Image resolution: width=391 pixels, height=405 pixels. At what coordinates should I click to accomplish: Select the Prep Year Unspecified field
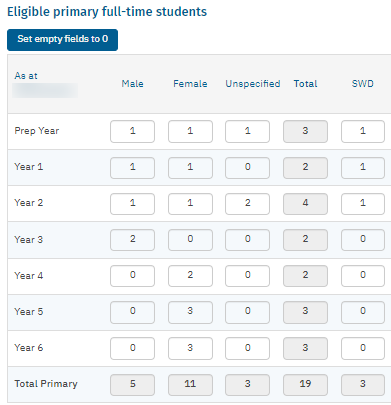247,131
